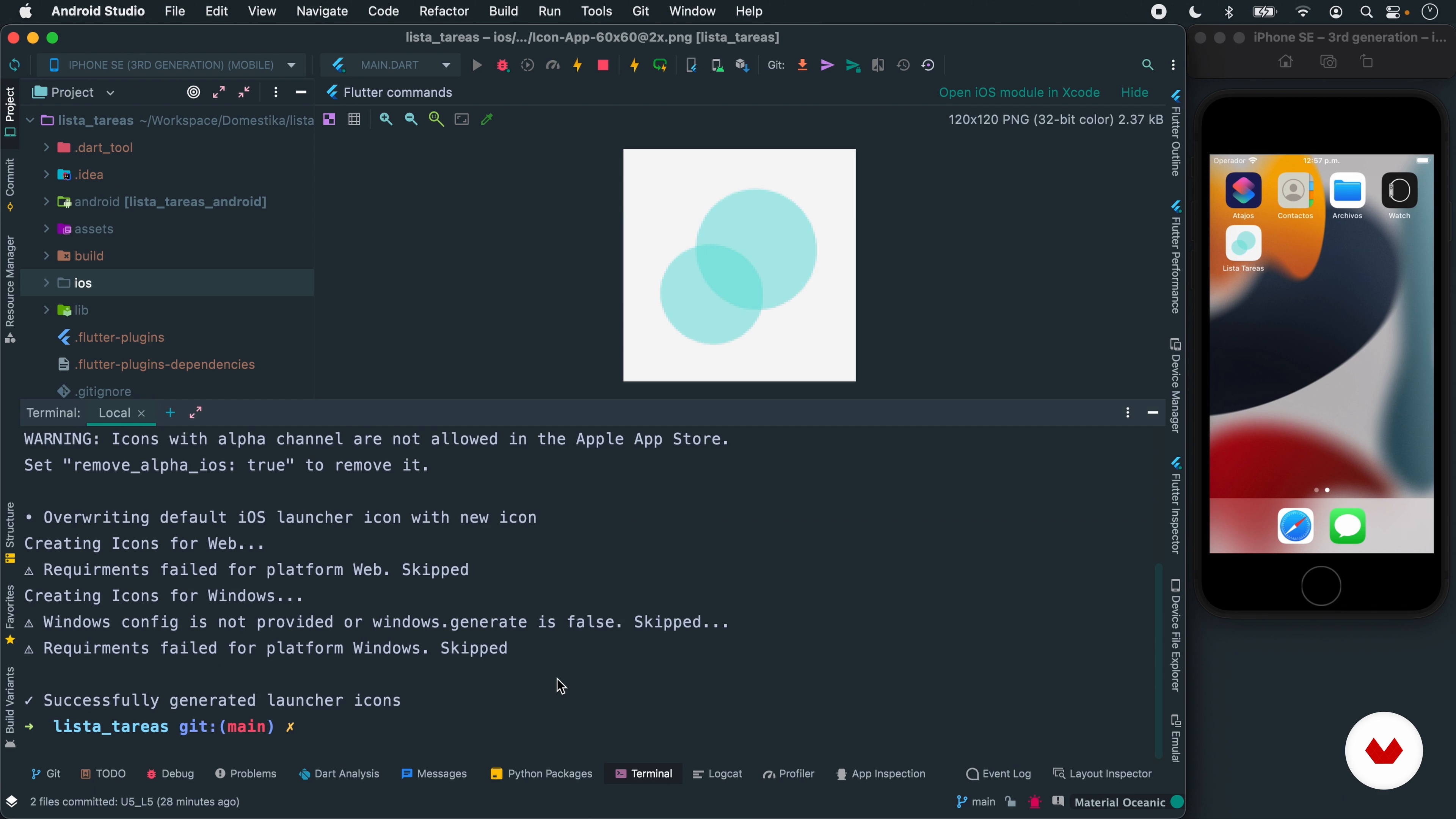Expand the build folder
Image resolution: width=1456 pixels, height=819 pixels.
46,256
